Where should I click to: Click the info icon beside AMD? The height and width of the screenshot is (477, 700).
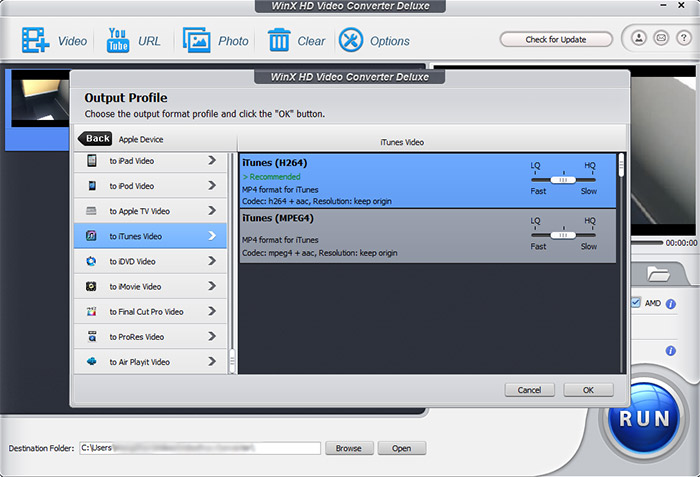click(671, 304)
